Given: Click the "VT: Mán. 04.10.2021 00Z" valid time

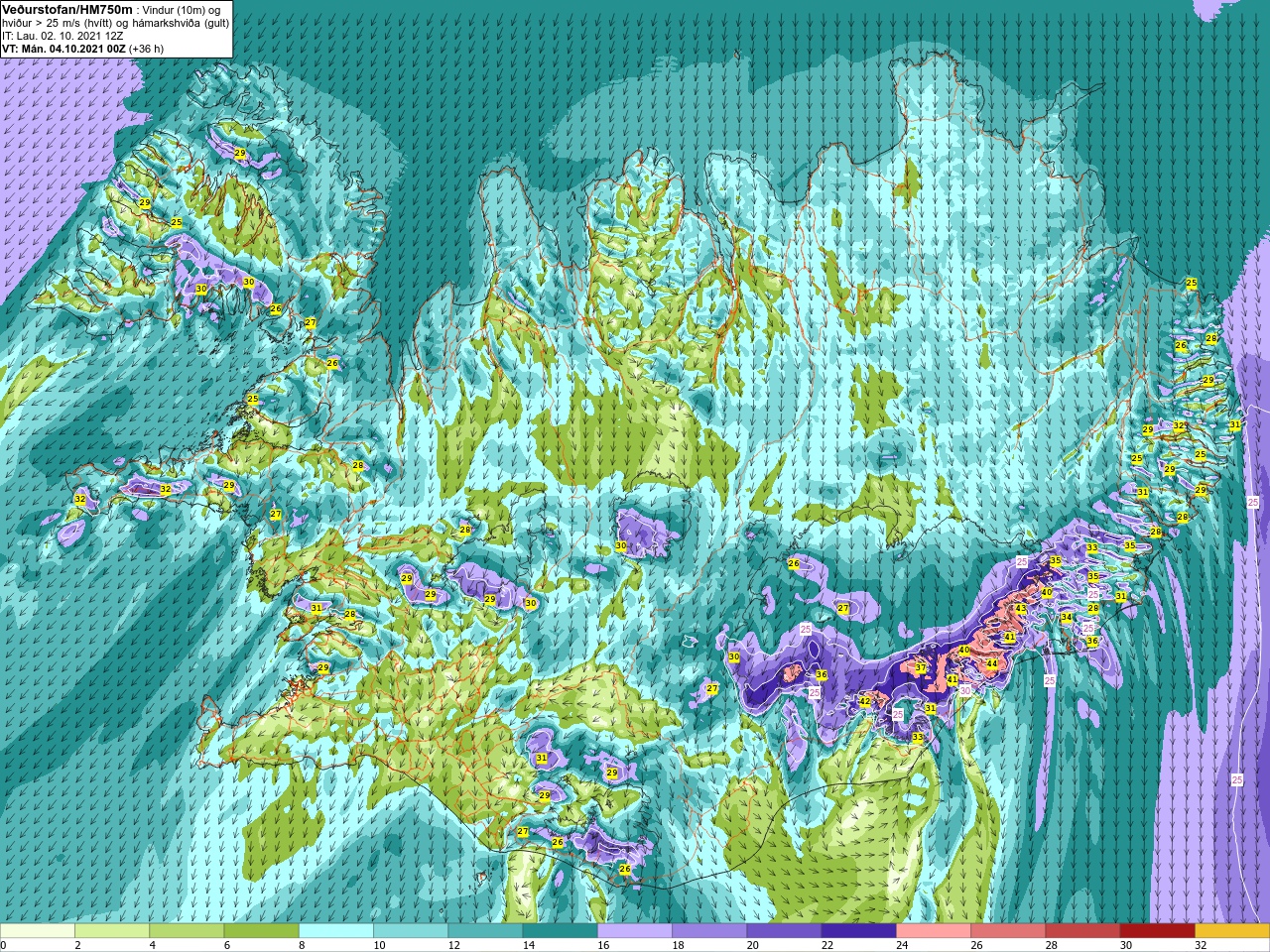Looking at the screenshot, I should (x=63, y=48).
